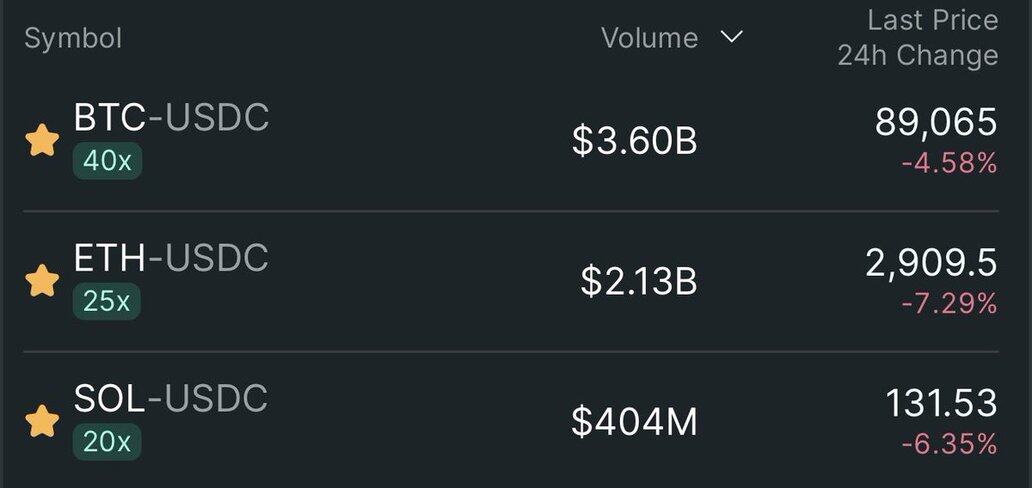Click the BTC 40x leverage badge
The width and height of the screenshot is (1032, 488).
click(107, 161)
